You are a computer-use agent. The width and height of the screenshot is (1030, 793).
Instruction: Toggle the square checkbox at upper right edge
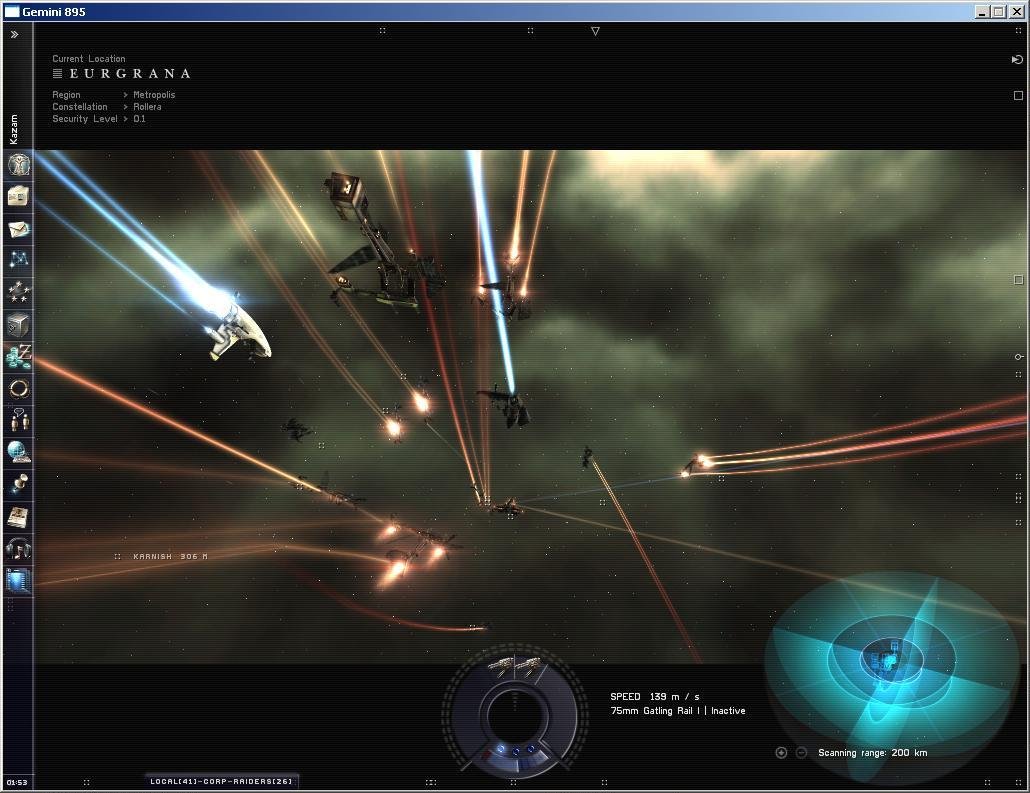click(x=1018, y=96)
